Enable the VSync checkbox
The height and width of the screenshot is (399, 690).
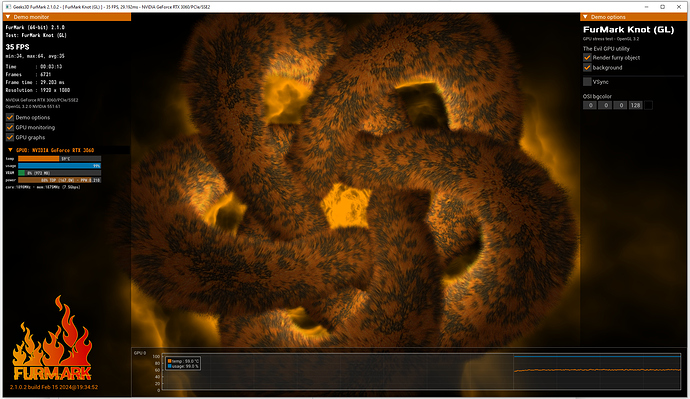click(587, 82)
